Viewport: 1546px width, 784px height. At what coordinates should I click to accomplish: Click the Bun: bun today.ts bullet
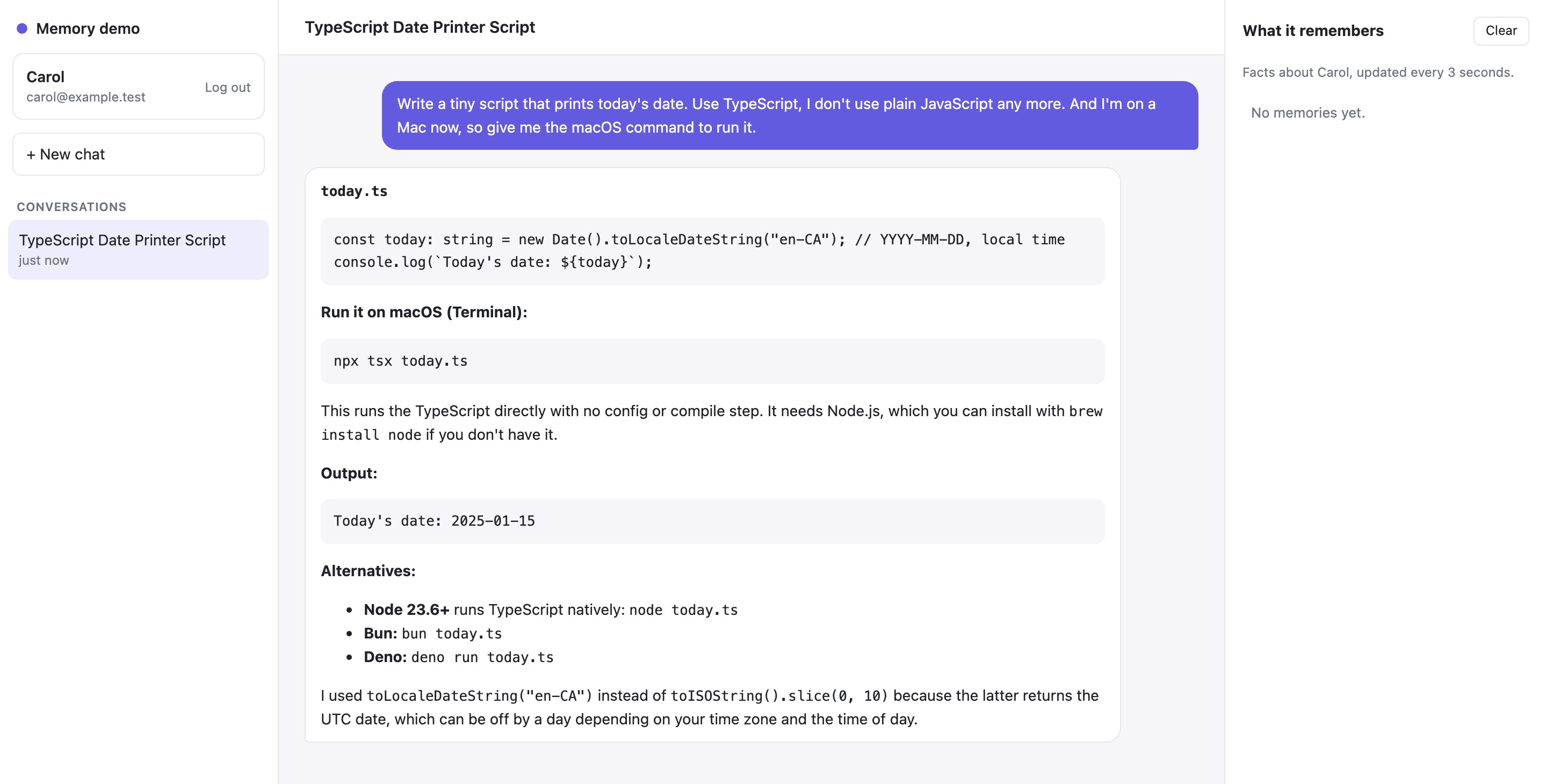(x=433, y=634)
